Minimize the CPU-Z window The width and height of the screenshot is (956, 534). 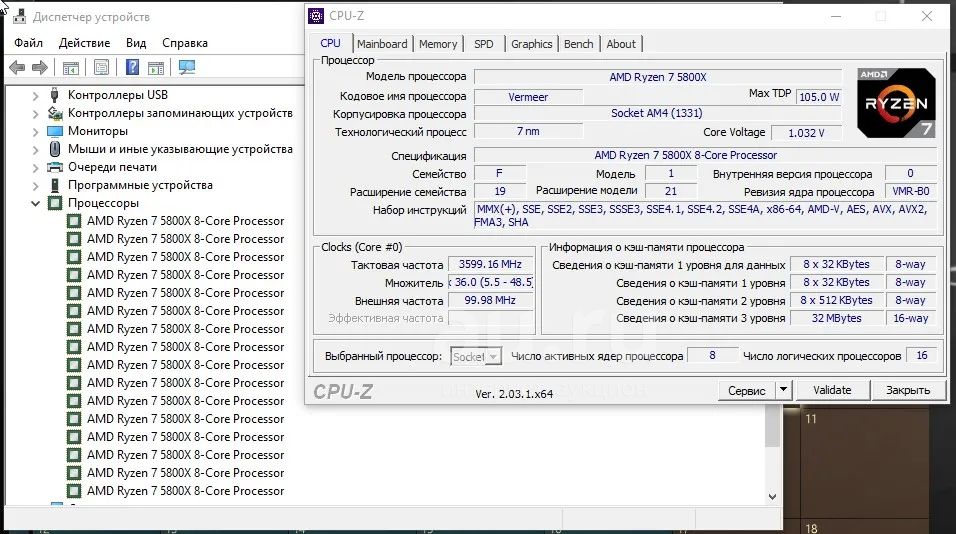[x=836, y=16]
